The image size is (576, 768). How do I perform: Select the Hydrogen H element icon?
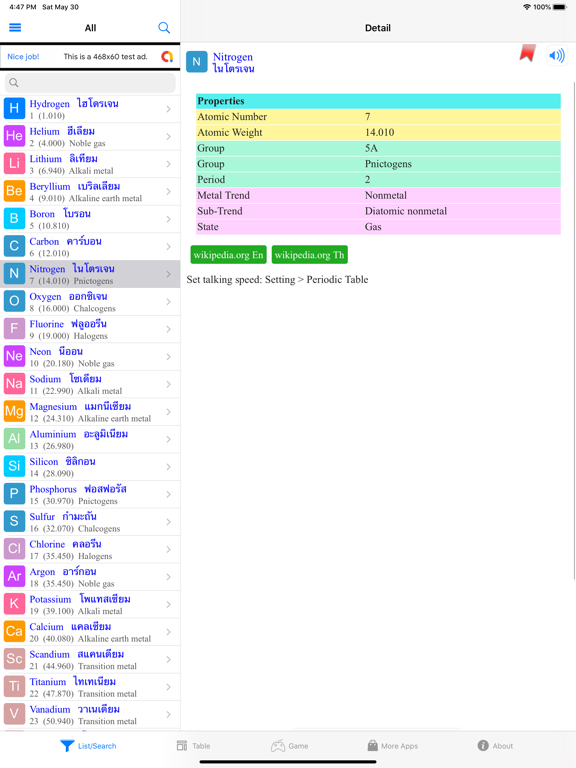pyautogui.click(x=14, y=108)
